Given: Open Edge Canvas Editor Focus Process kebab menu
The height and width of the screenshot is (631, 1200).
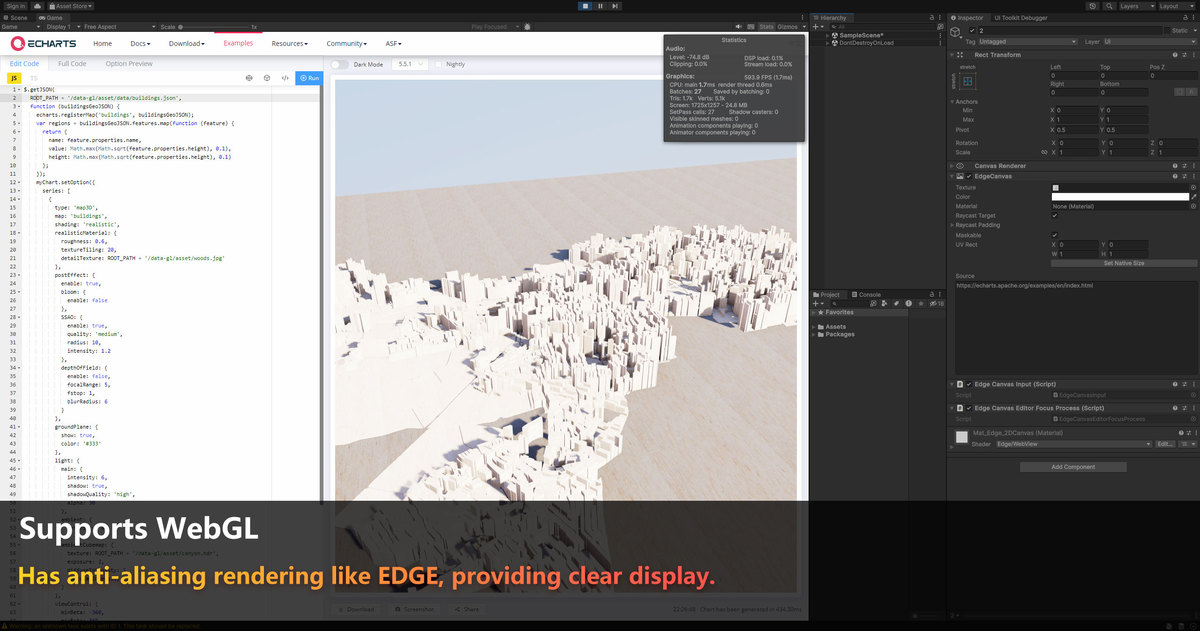Looking at the screenshot, I should click(x=1192, y=408).
